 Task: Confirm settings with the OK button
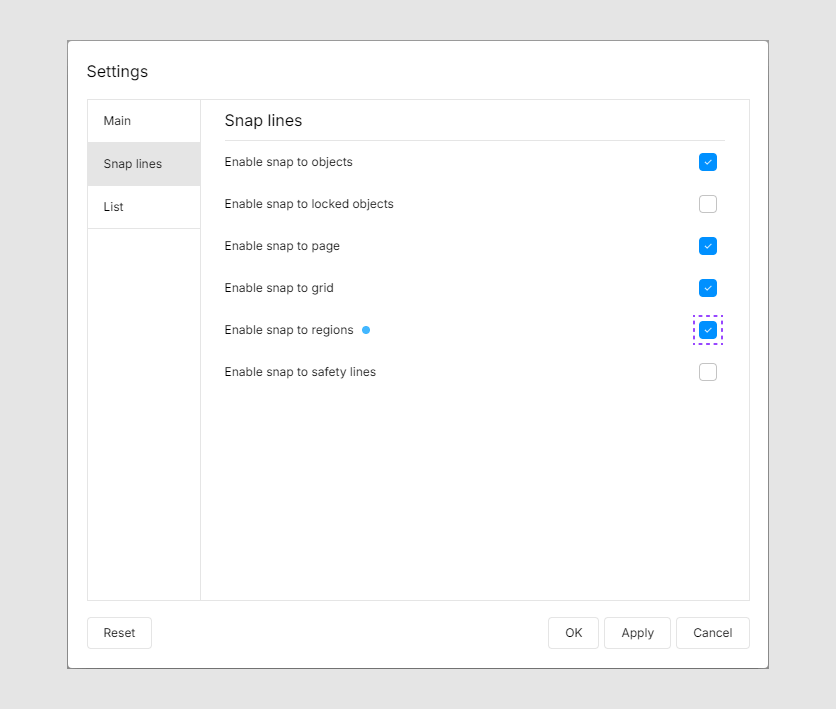pos(573,633)
